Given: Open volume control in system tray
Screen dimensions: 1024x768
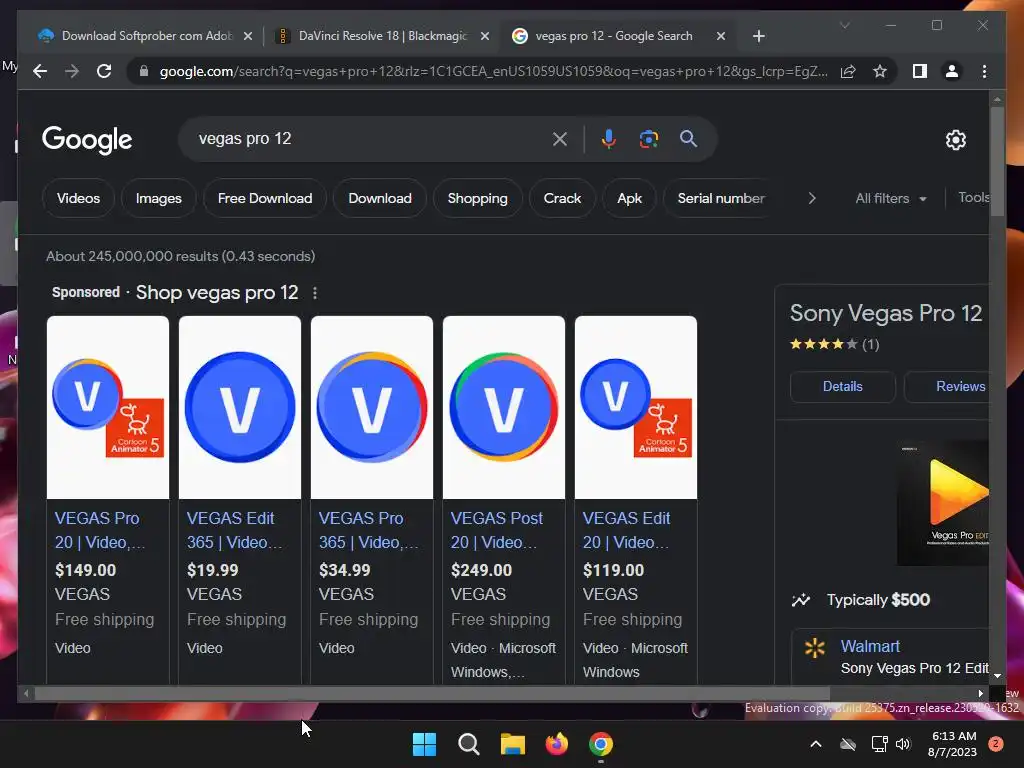Looking at the screenshot, I should coord(903,744).
